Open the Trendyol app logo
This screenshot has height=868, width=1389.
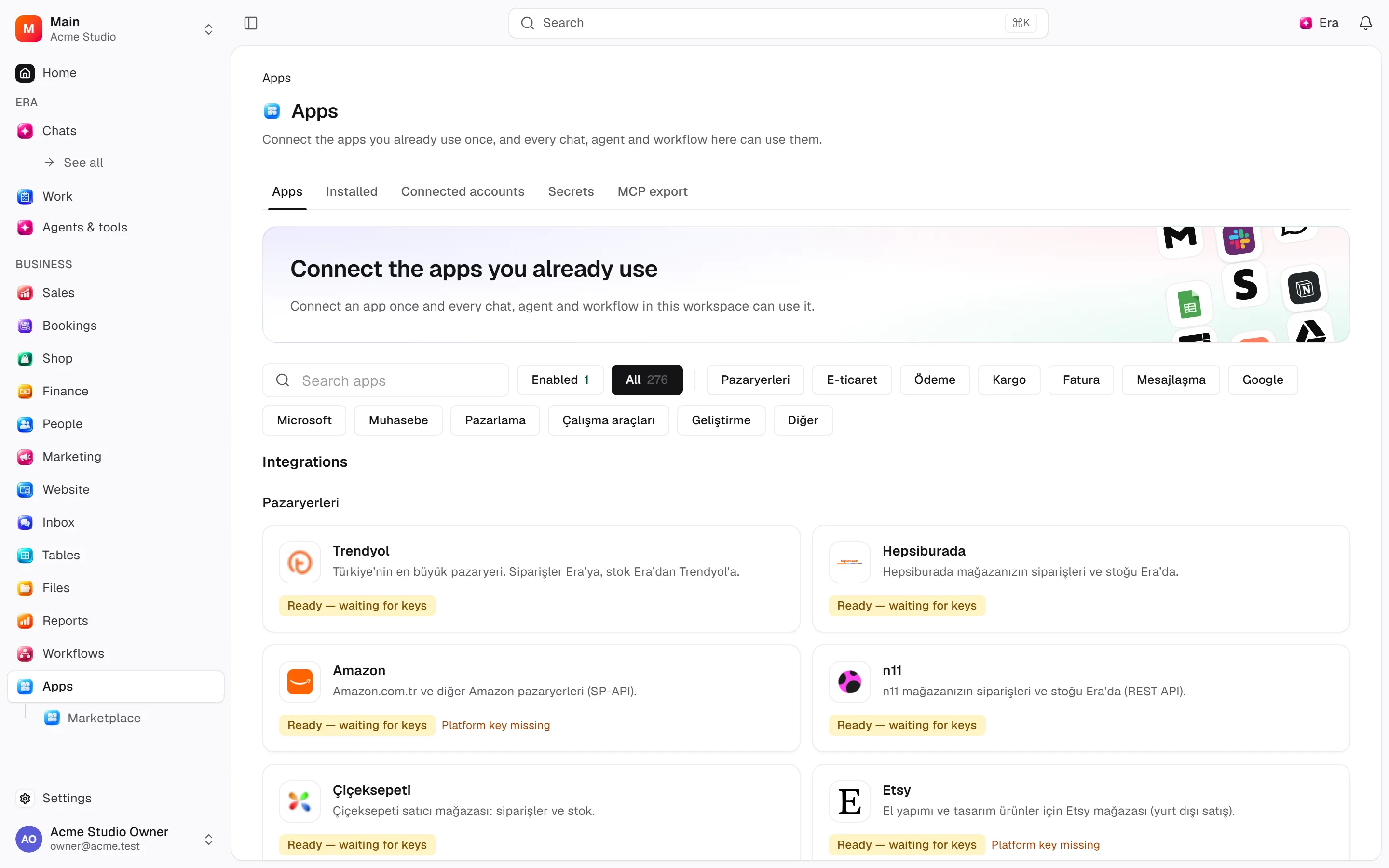300,562
